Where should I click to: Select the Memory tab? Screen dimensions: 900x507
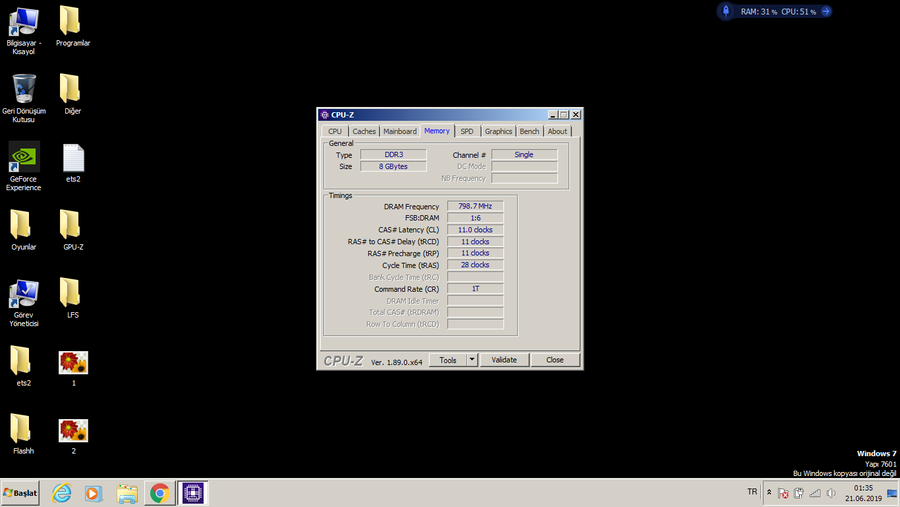click(x=437, y=131)
